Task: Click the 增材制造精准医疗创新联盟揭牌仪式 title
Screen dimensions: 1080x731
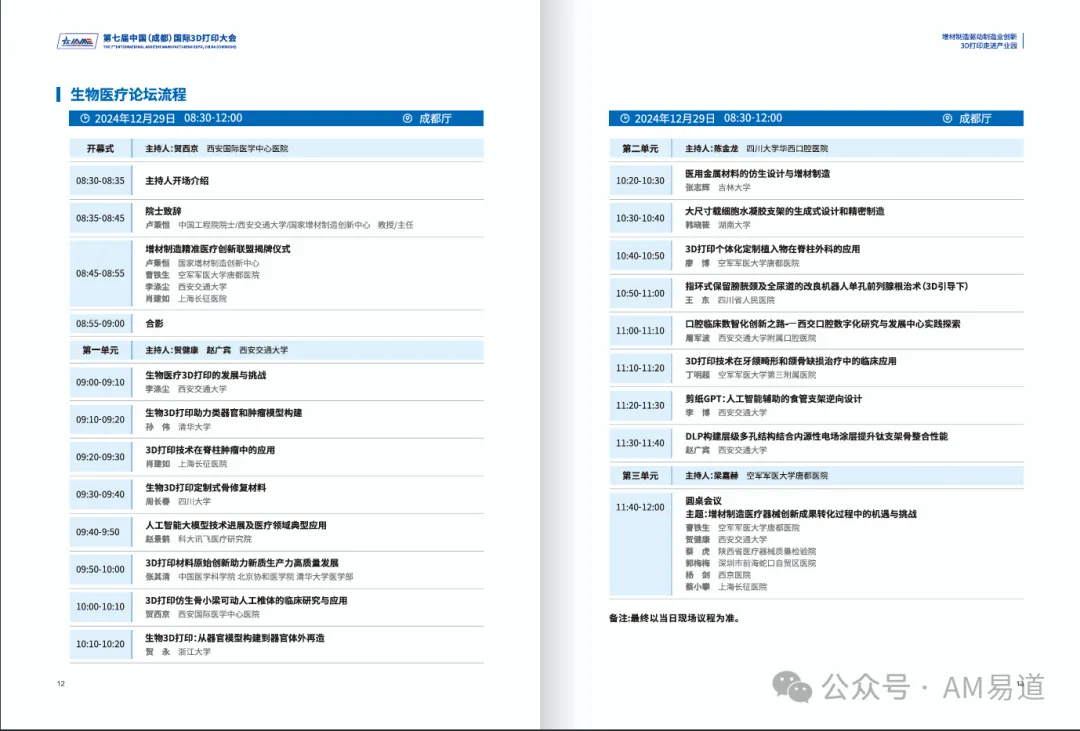Action: [218, 249]
